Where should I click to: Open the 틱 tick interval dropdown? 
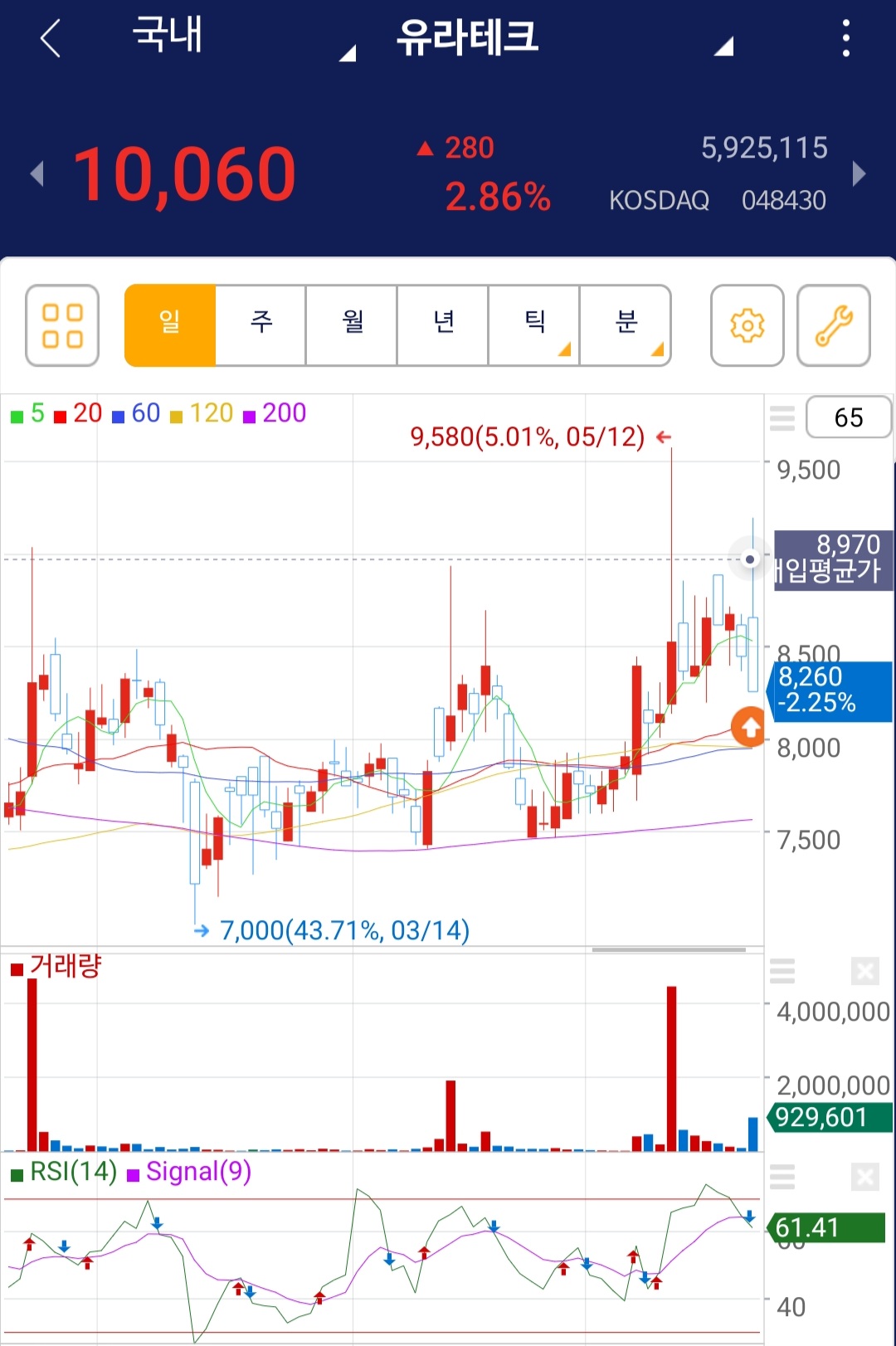tap(534, 325)
